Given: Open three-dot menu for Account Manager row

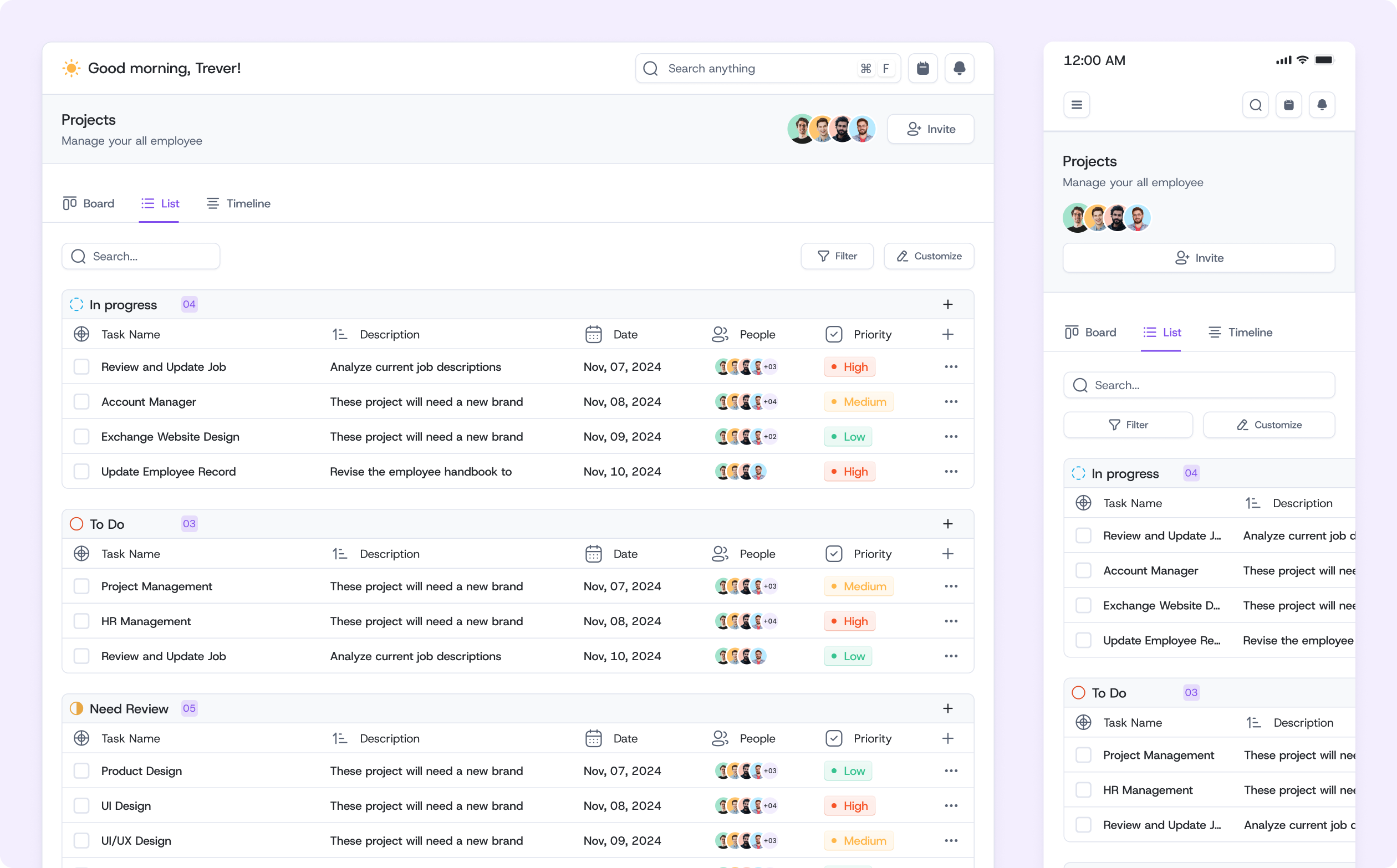Looking at the screenshot, I should coord(950,402).
